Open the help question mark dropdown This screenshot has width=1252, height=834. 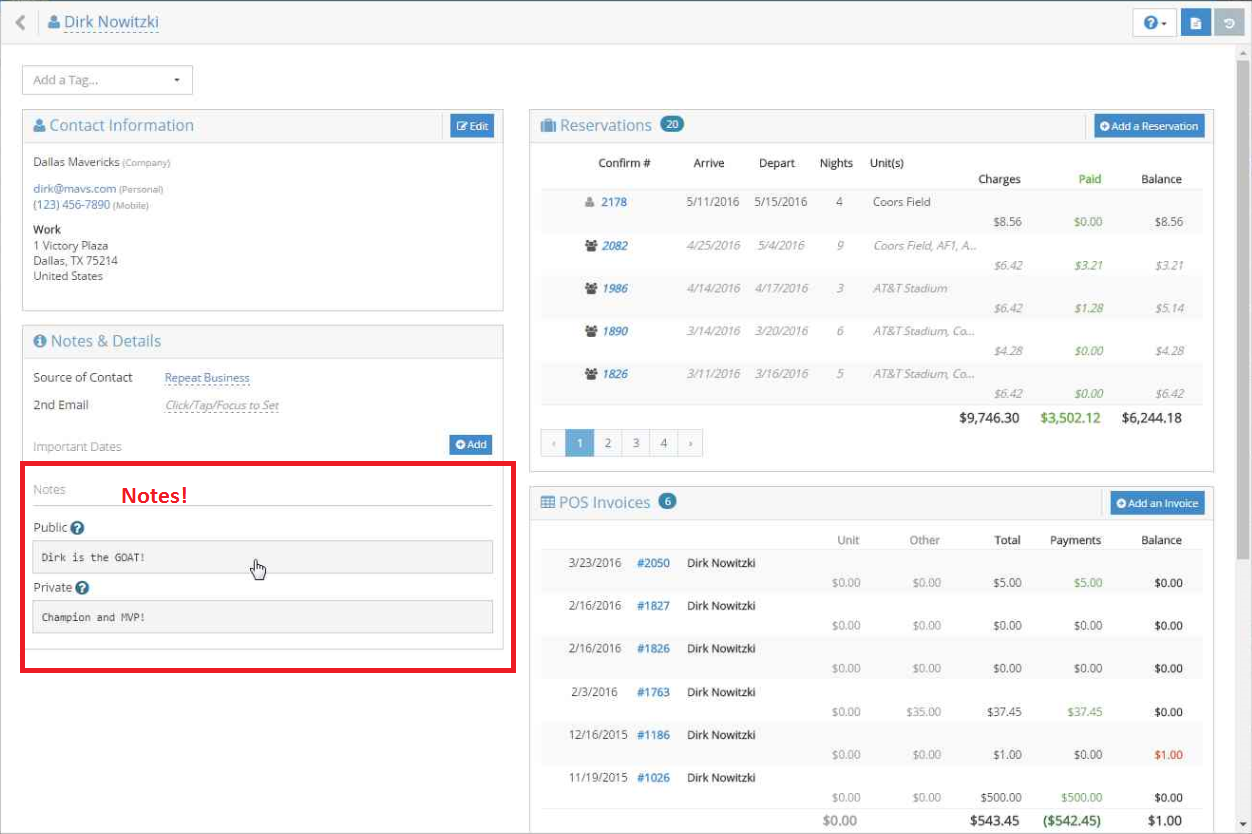(1154, 23)
